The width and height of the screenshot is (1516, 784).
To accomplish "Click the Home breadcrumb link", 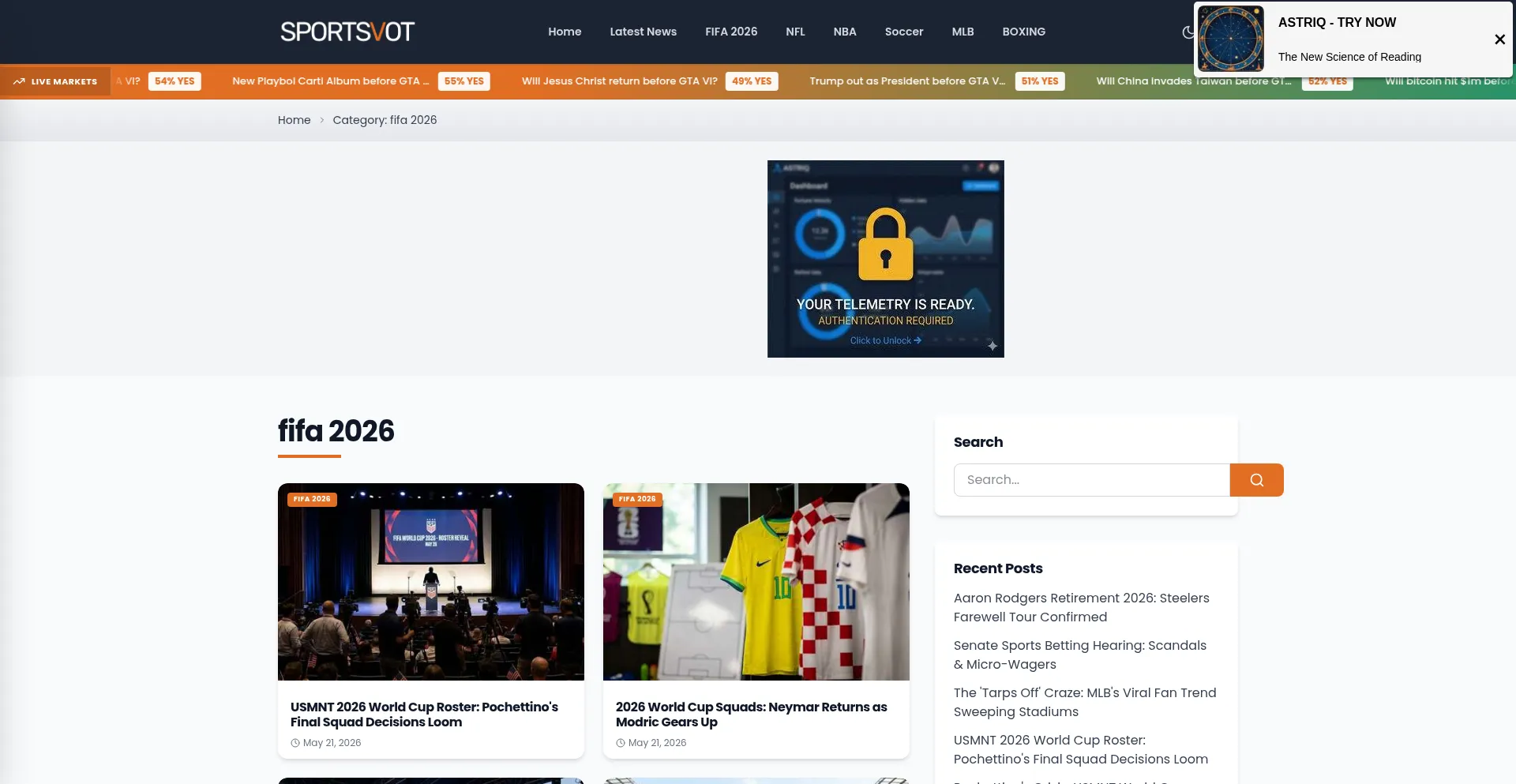I will 294,120.
